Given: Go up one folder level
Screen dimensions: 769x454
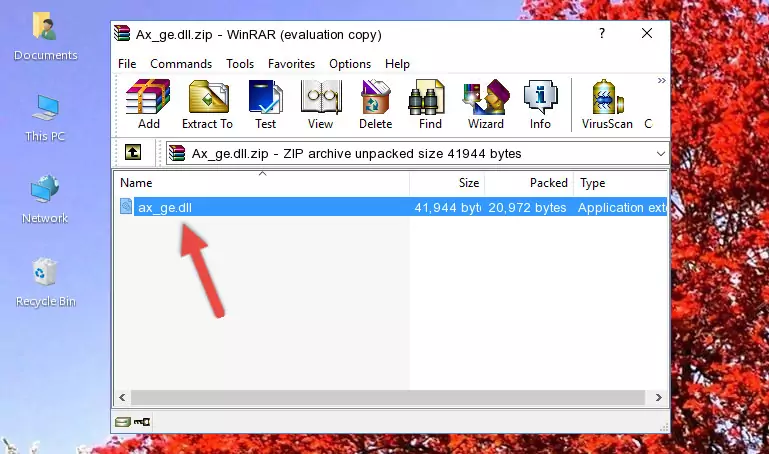Looking at the screenshot, I should pyautogui.click(x=133, y=152).
